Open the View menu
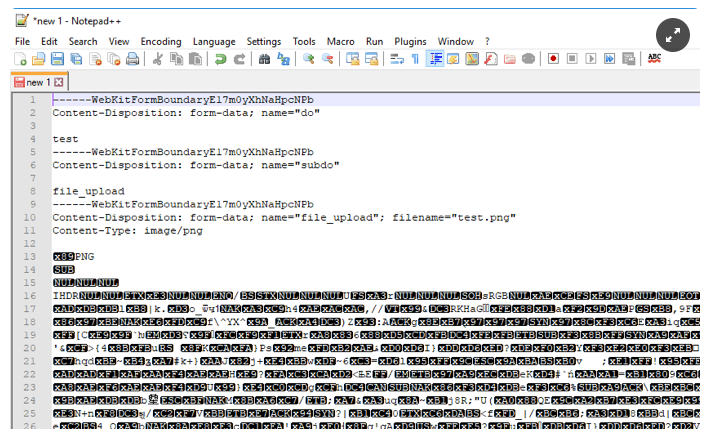 click(x=119, y=41)
